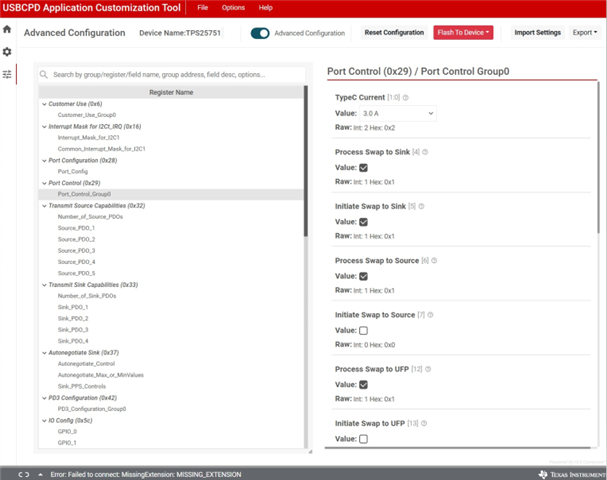Select Autonegotiate_Control register

click(x=86, y=364)
